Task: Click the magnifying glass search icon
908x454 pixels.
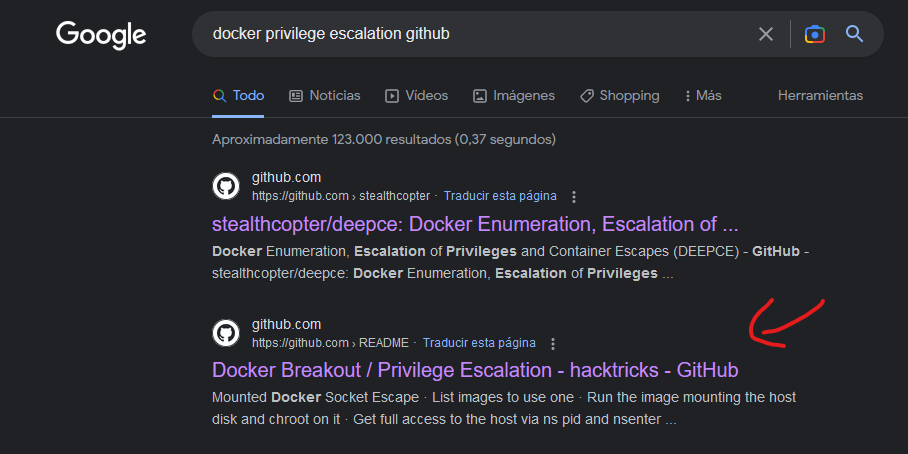Action: [854, 34]
